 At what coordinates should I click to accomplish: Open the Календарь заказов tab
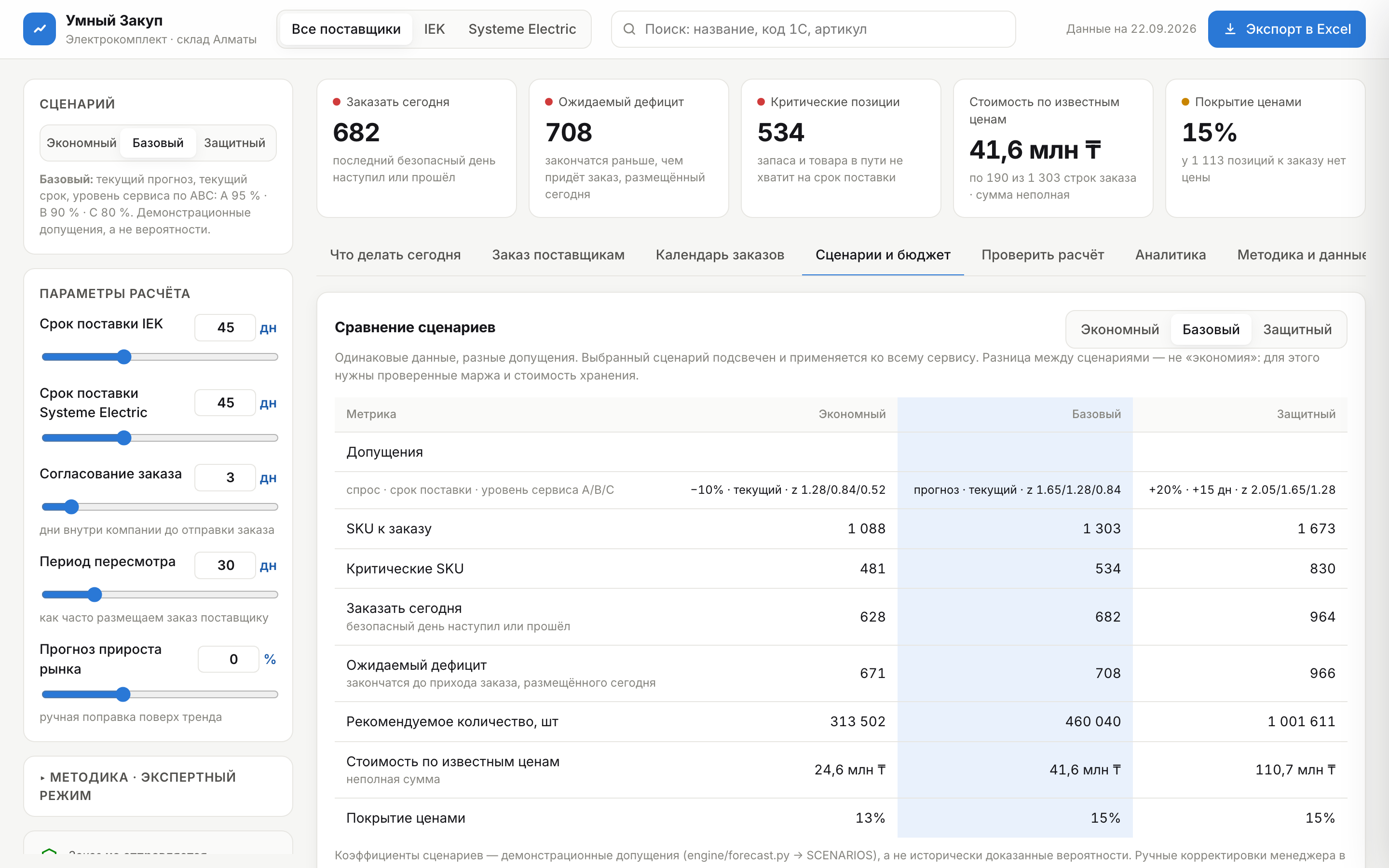pyautogui.click(x=720, y=254)
